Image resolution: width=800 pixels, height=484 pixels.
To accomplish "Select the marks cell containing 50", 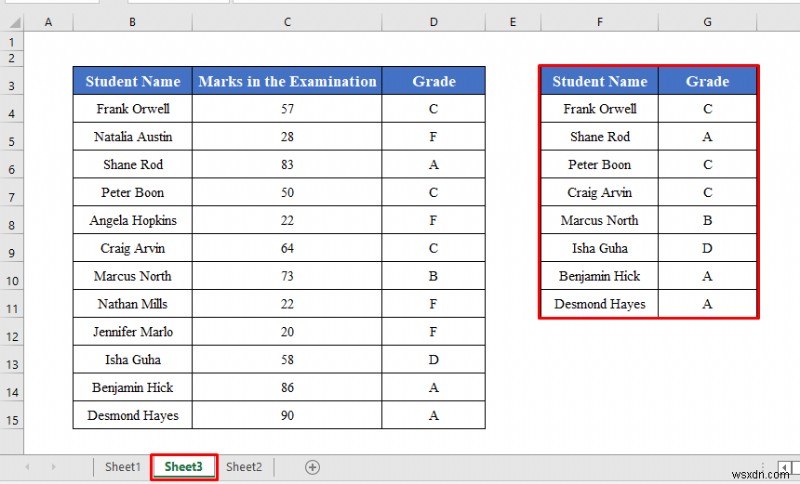I will [287, 192].
